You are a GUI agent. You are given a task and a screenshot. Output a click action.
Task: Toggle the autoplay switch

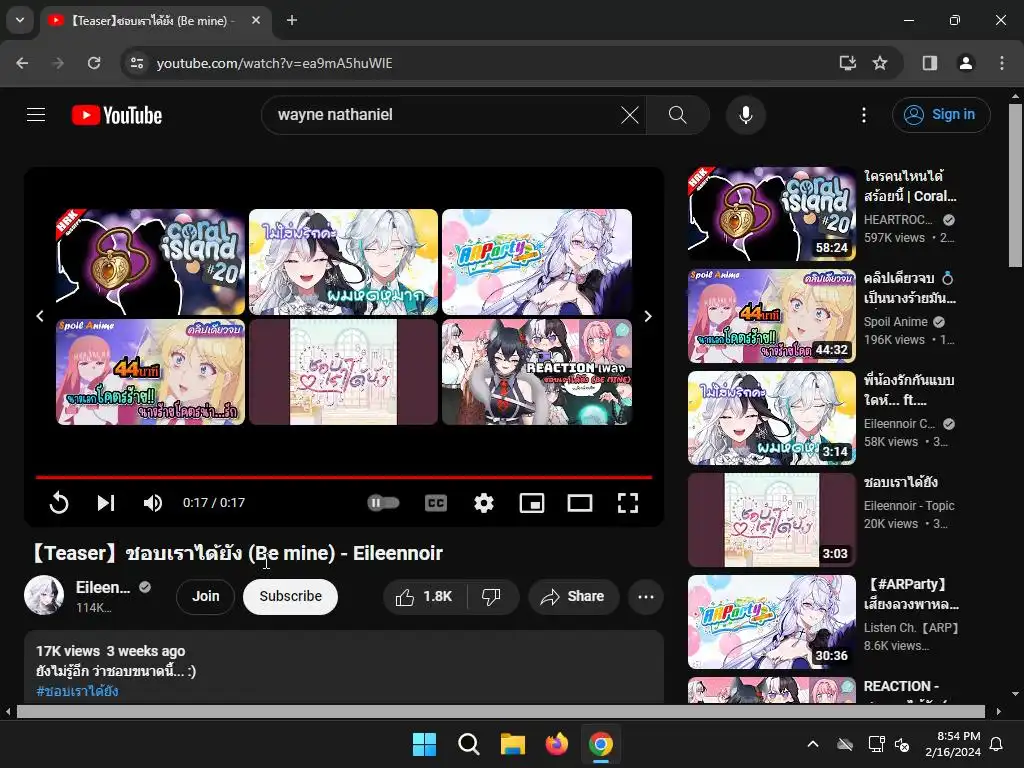(383, 502)
